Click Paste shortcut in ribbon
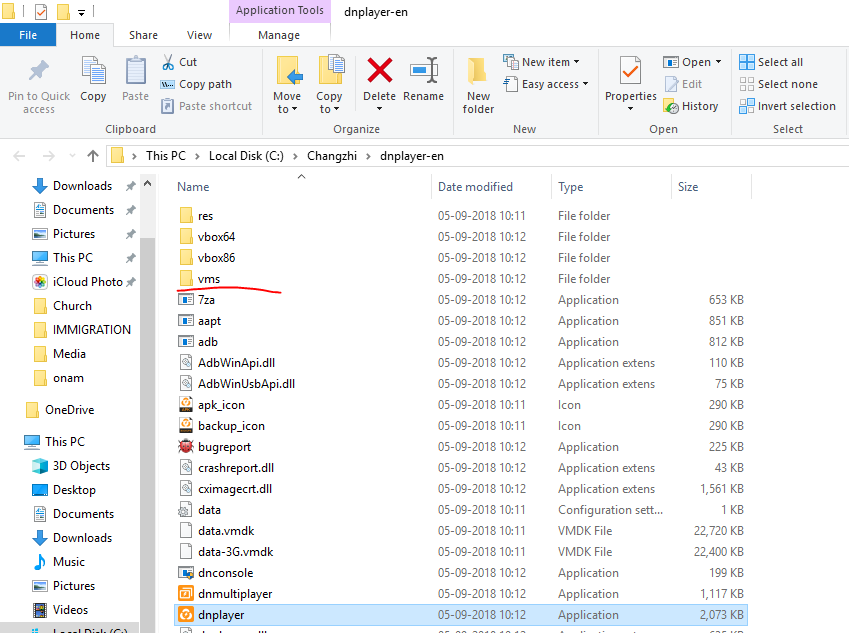The width and height of the screenshot is (849, 633). click(x=207, y=106)
